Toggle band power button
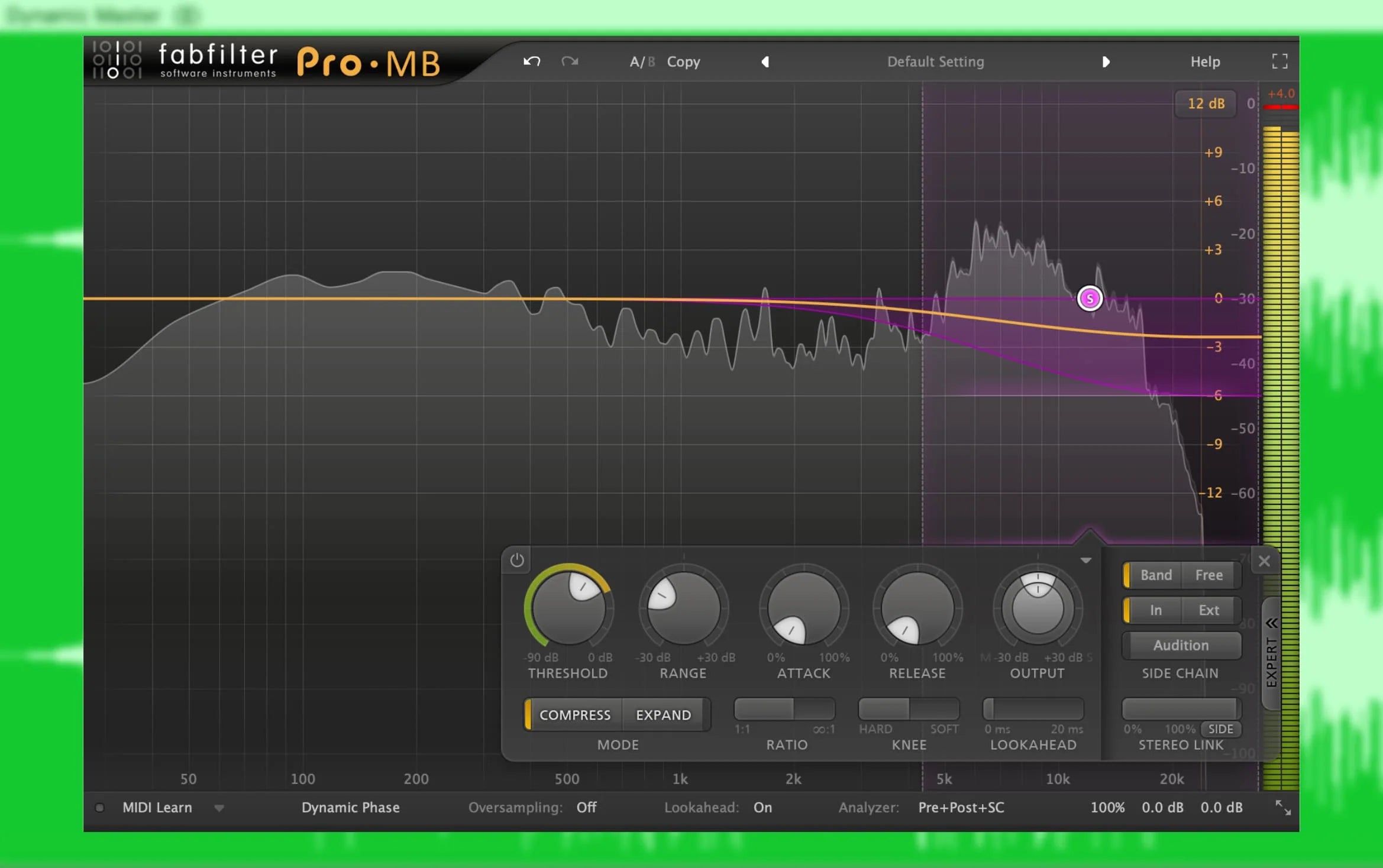 (516, 560)
